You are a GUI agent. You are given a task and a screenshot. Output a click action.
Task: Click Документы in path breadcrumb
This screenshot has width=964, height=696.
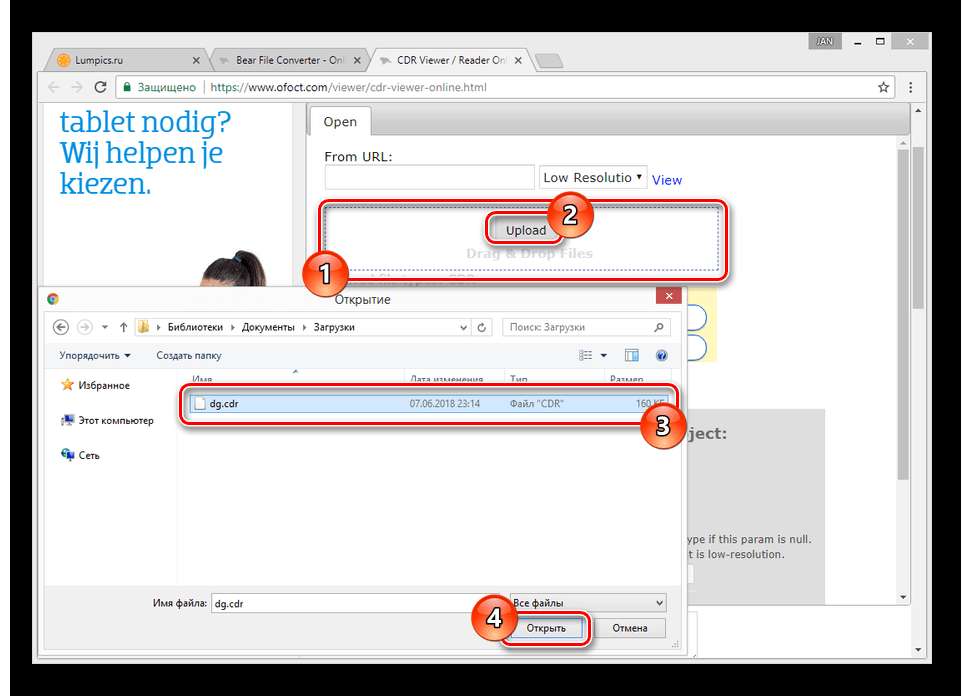click(268, 327)
